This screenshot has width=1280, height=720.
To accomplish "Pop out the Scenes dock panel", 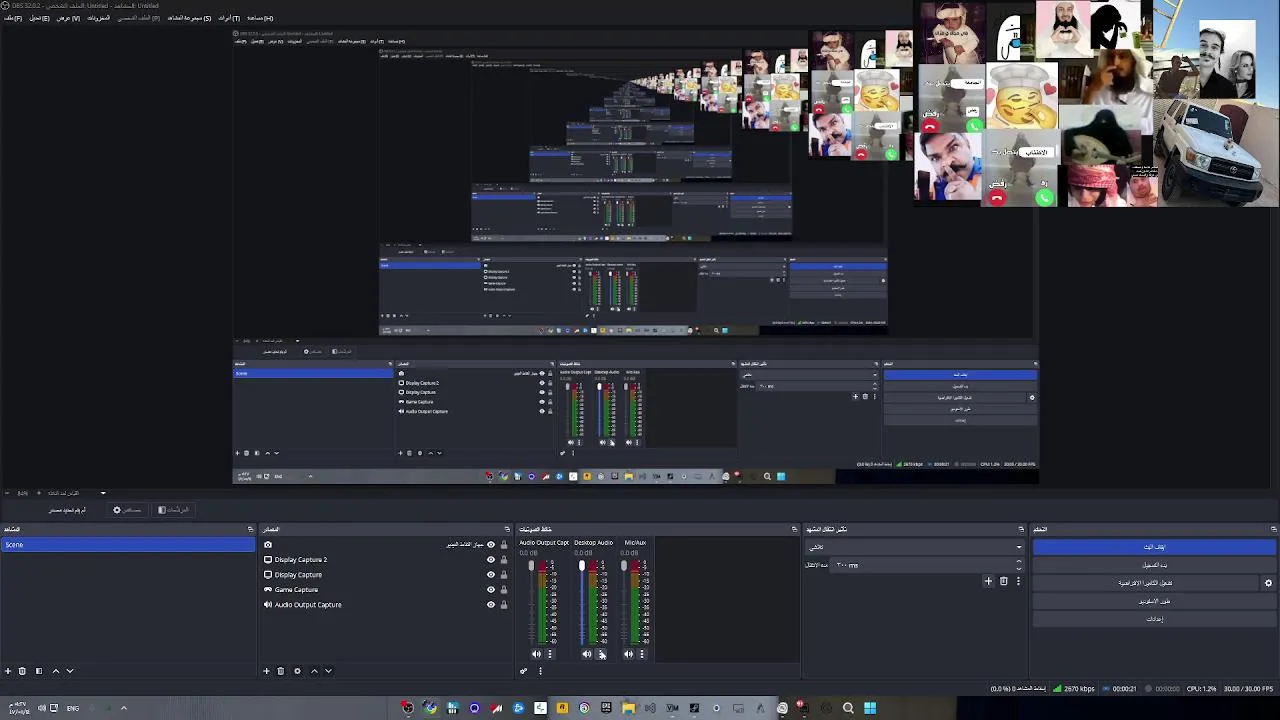I will pyautogui.click(x=250, y=529).
